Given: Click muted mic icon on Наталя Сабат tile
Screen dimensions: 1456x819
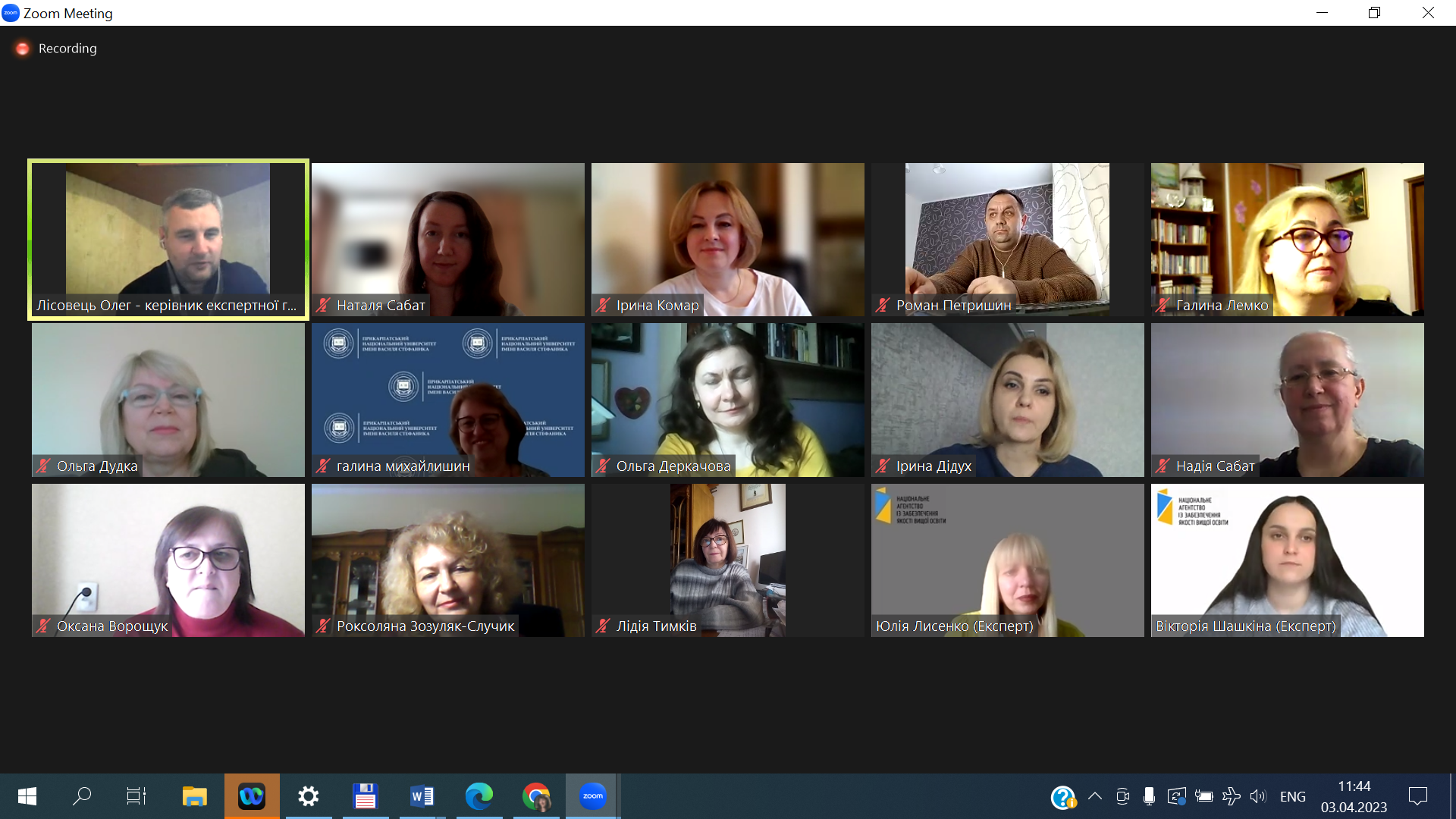Looking at the screenshot, I should pyautogui.click(x=324, y=305).
